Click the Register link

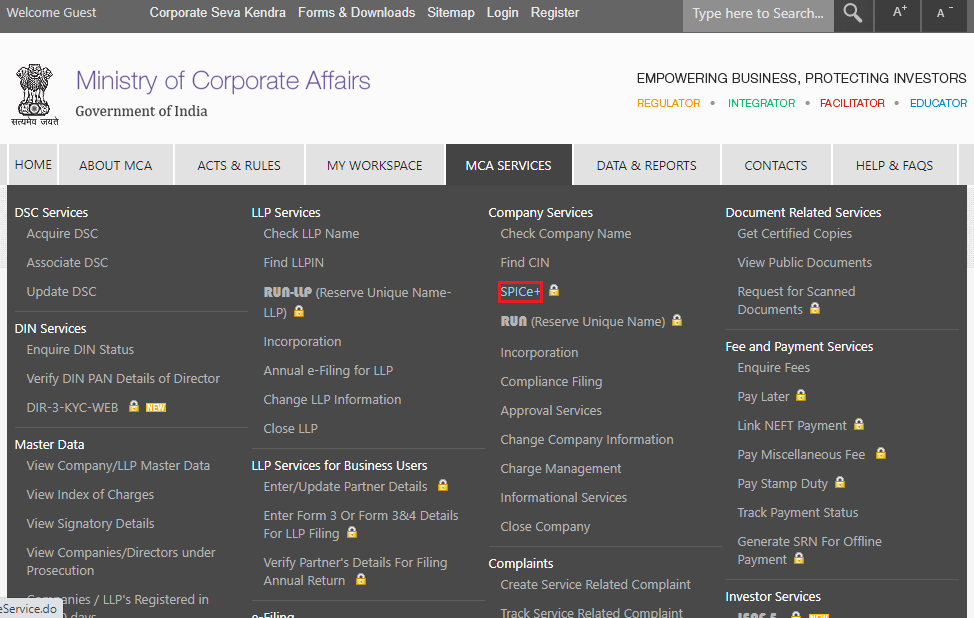[x=555, y=12]
